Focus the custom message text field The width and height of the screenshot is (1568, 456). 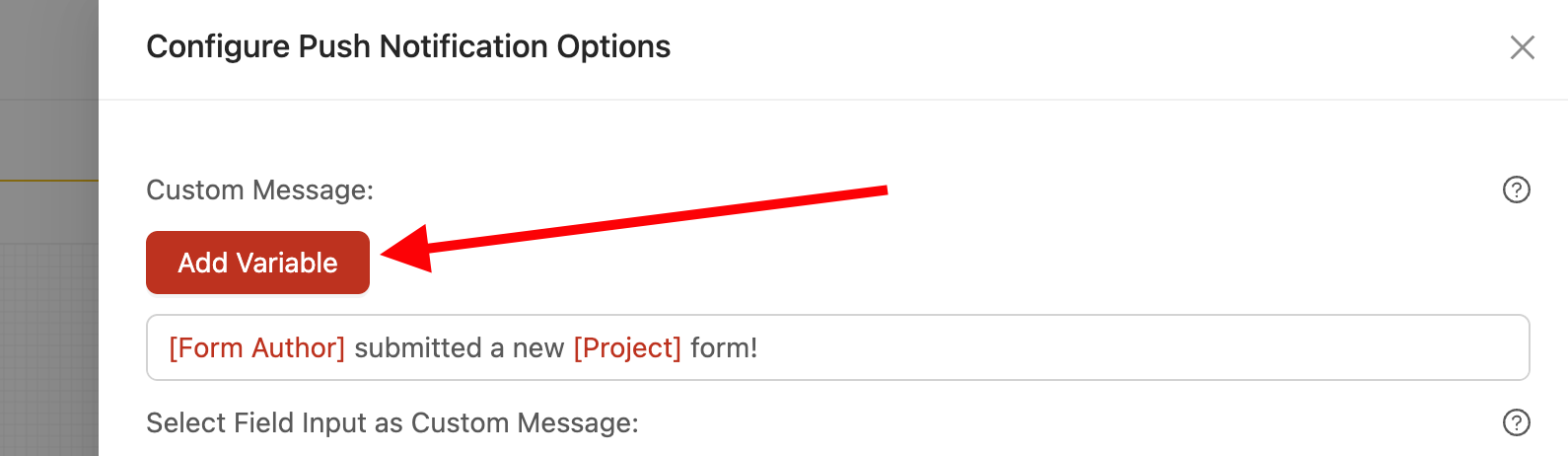click(837, 347)
